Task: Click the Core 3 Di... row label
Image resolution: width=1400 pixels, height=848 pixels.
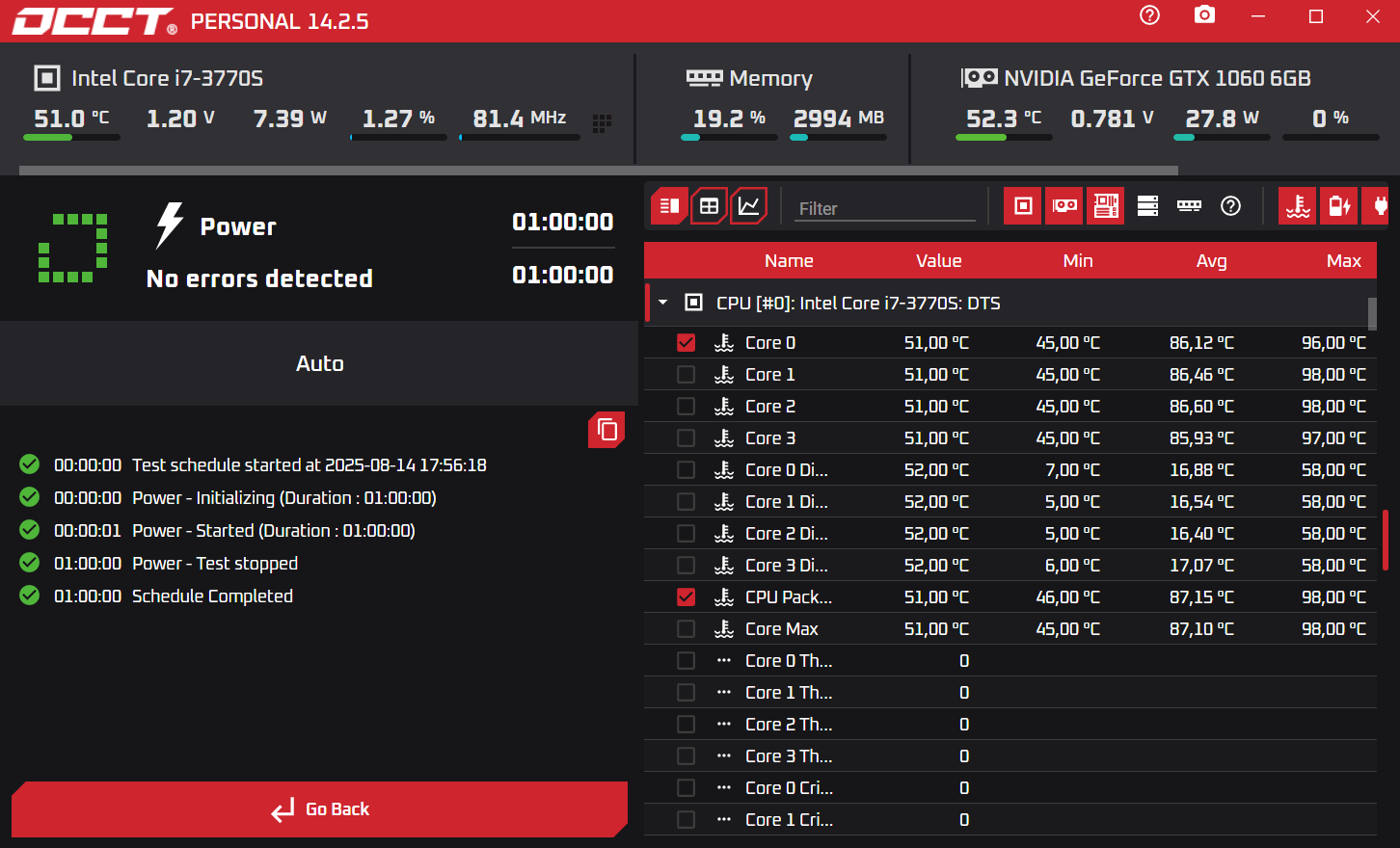Action: pyautogui.click(x=787, y=565)
